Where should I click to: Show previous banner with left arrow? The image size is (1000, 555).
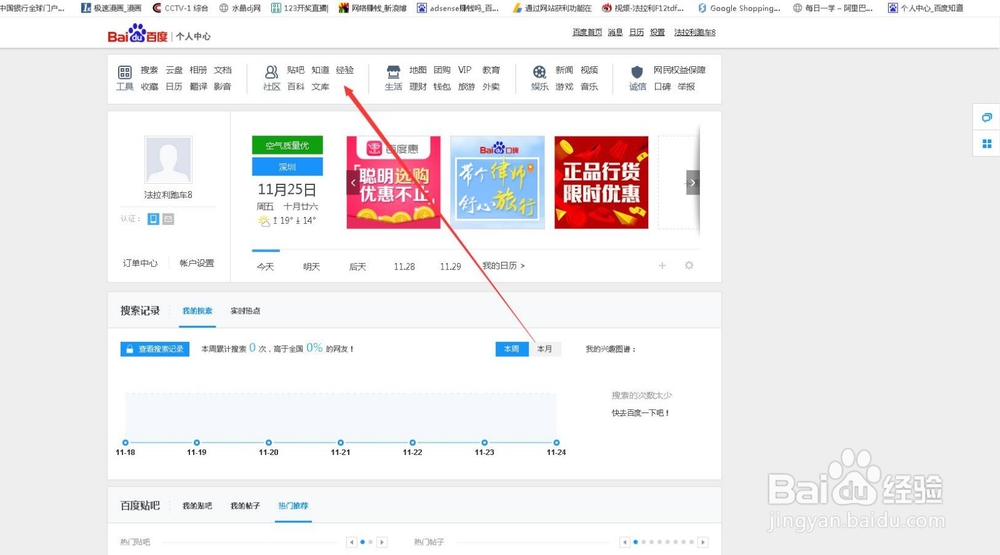click(353, 182)
